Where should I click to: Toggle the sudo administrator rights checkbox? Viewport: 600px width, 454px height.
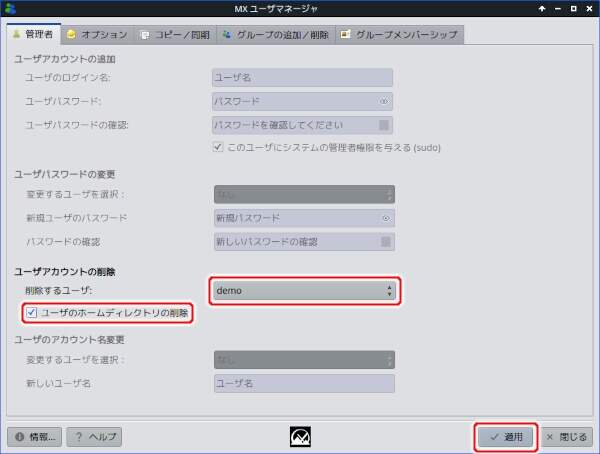pyautogui.click(x=218, y=147)
